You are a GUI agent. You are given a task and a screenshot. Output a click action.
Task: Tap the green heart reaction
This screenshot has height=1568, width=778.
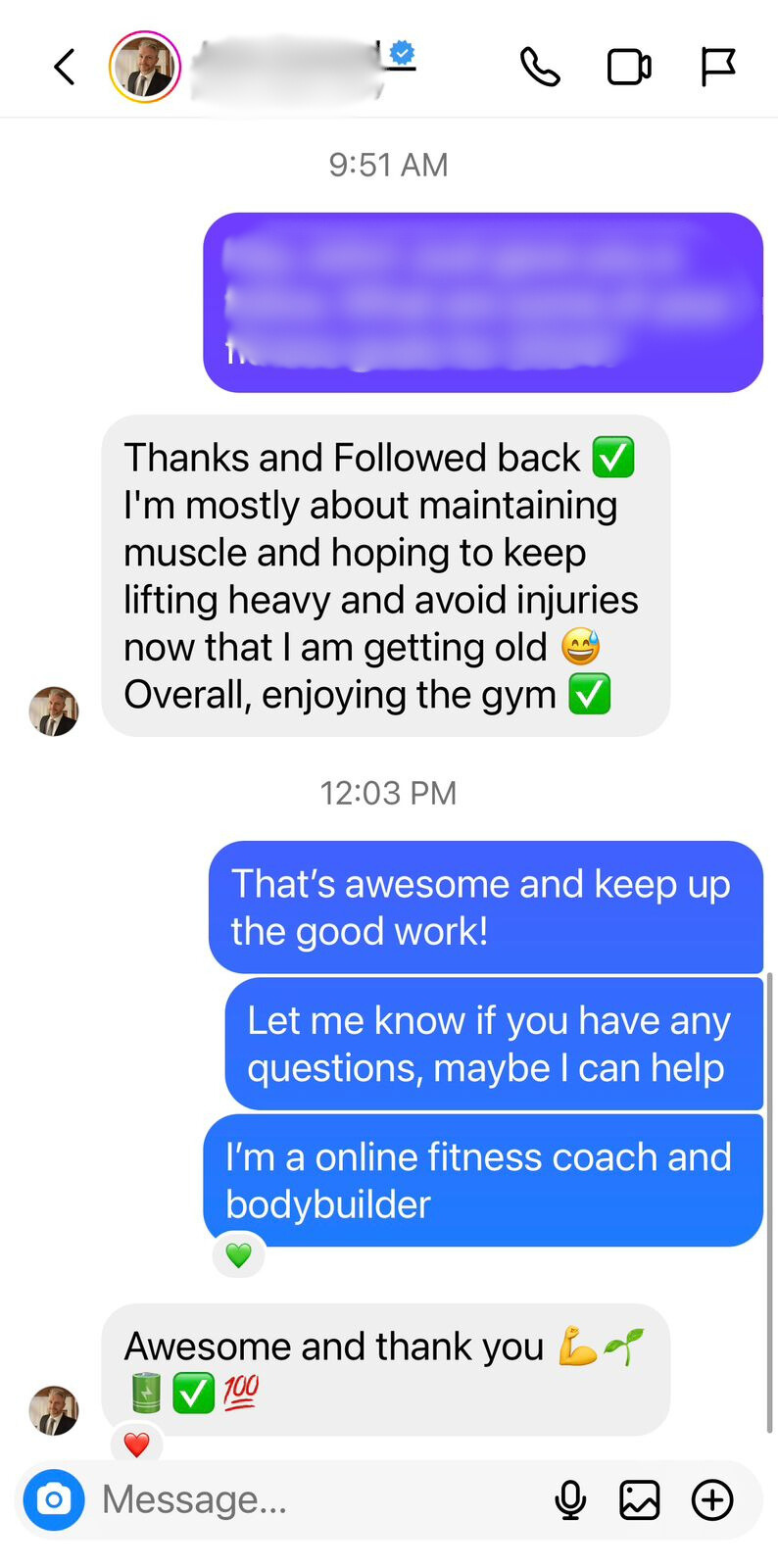tap(238, 1255)
